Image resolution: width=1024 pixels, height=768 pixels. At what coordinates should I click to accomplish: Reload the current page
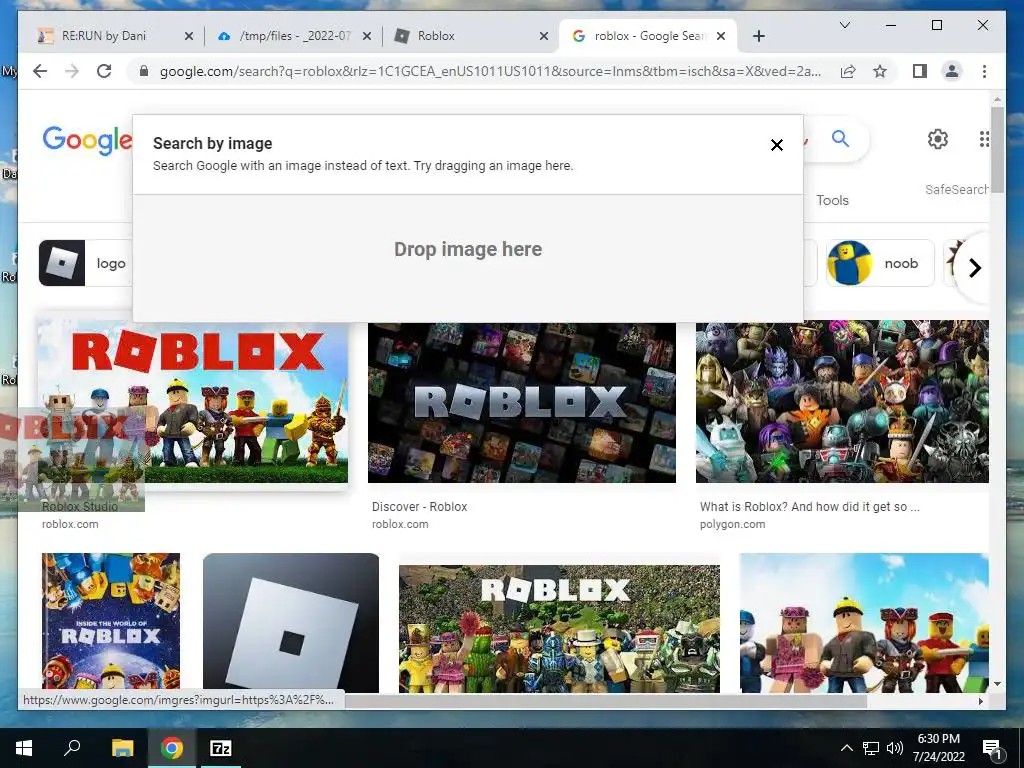click(x=104, y=71)
